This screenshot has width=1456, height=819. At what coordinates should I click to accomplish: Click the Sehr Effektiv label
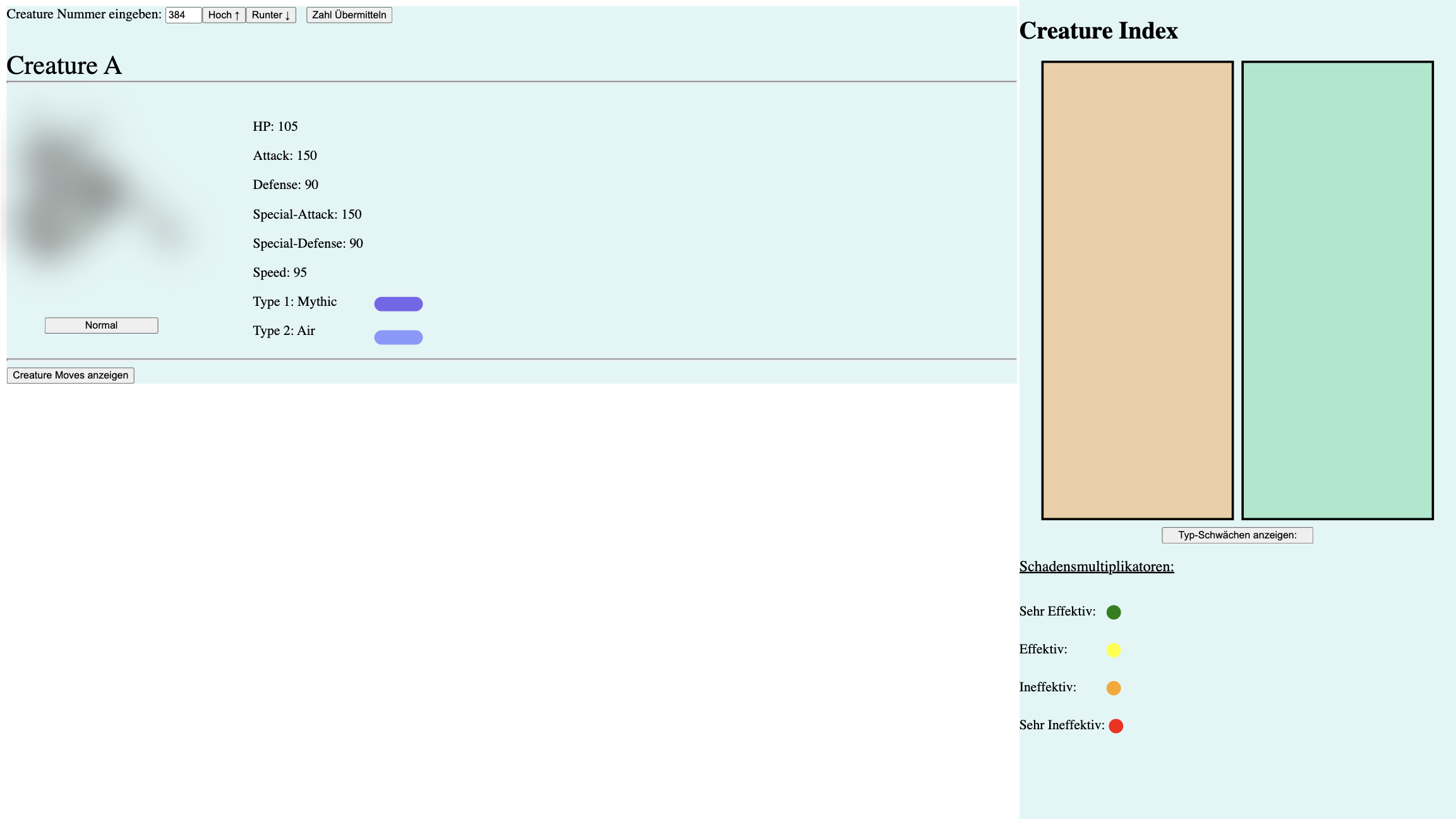coord(1057,611)
